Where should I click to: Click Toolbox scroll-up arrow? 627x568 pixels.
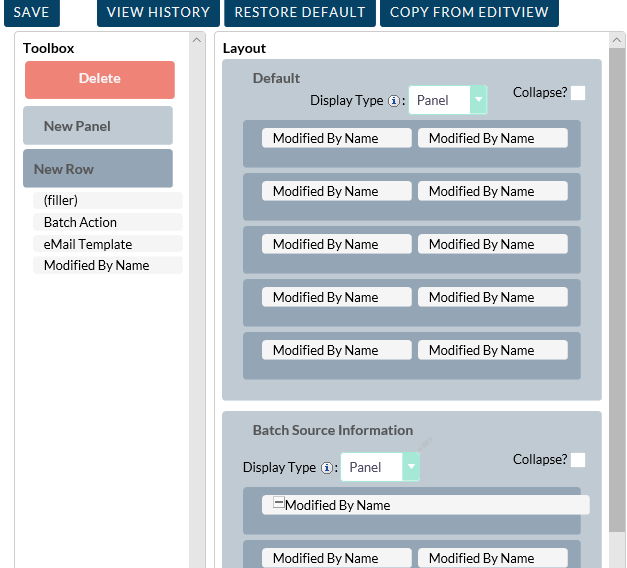click(x=196, y=40)
